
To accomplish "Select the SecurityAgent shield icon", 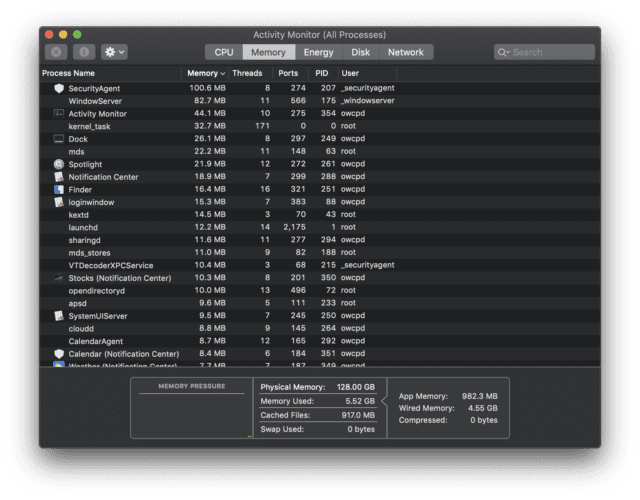I will point(59,89).
